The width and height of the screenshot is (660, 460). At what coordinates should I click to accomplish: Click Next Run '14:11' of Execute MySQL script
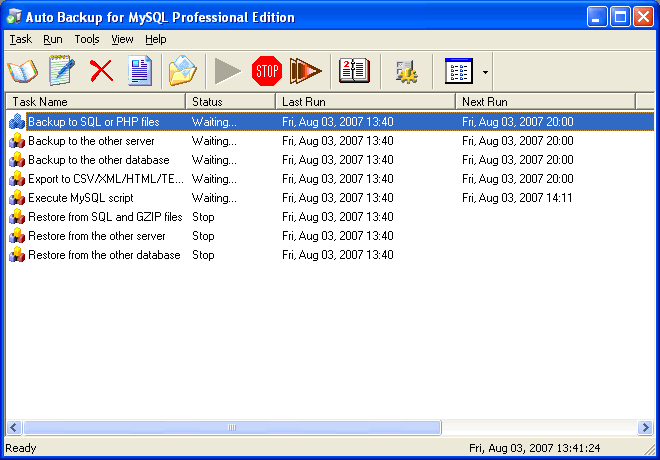point(517,197)
